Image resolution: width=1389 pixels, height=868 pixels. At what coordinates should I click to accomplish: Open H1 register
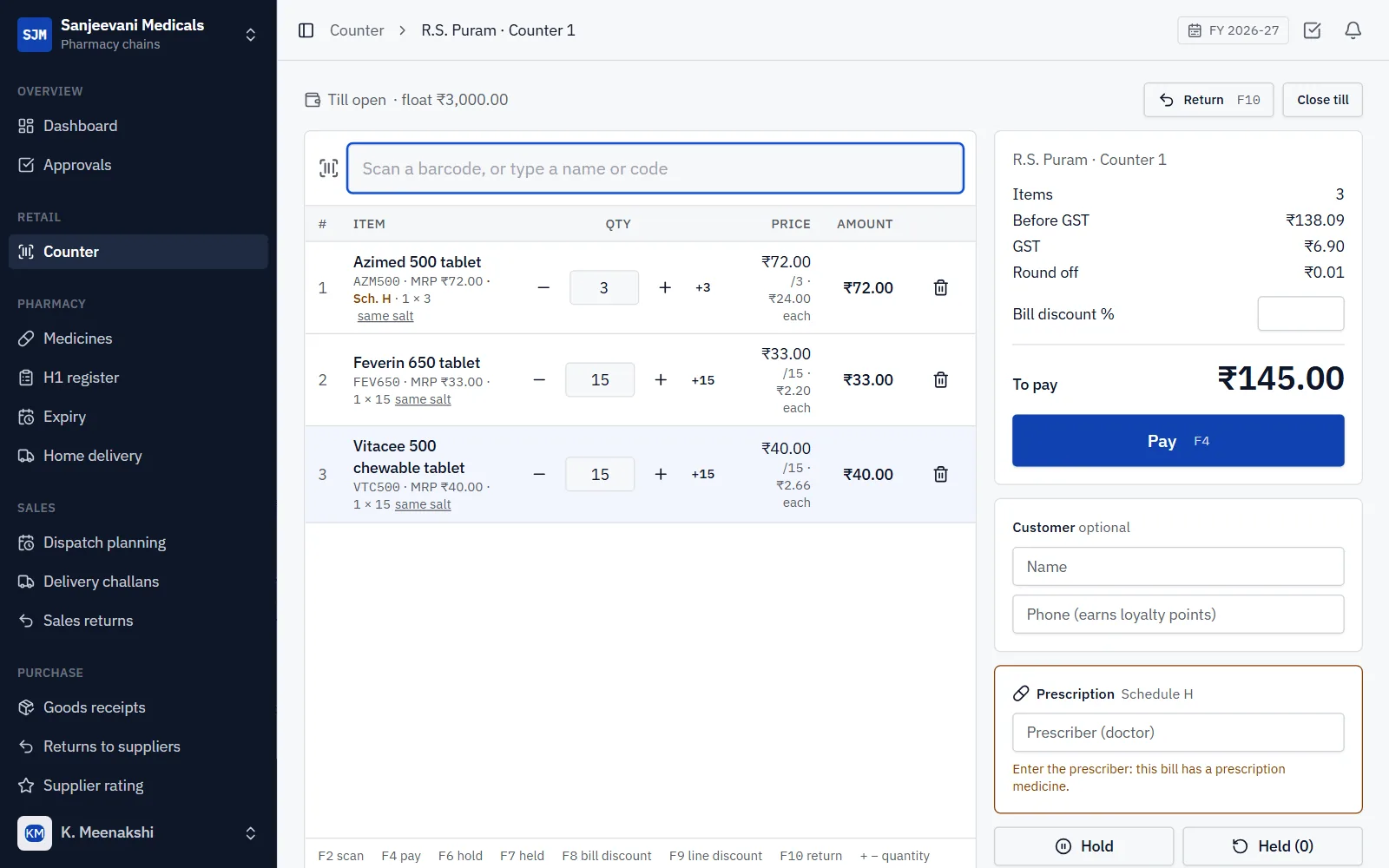pos(138,378)
